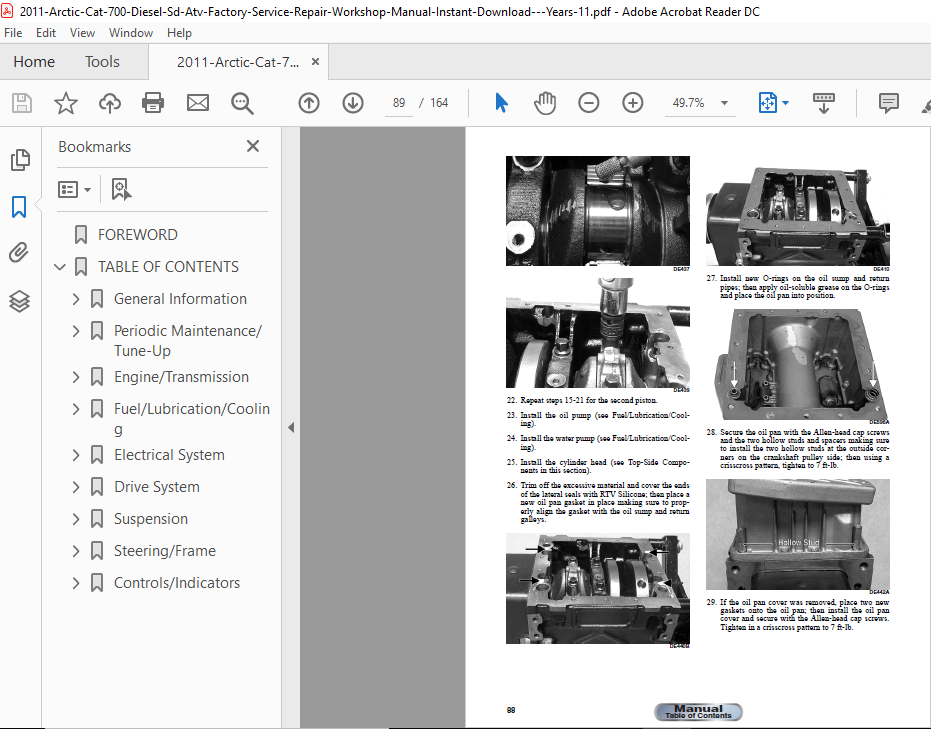This screenshot has width=931, height=729.
Task: Select the Steering/Frame bookmark
Action: coord(164,551)
